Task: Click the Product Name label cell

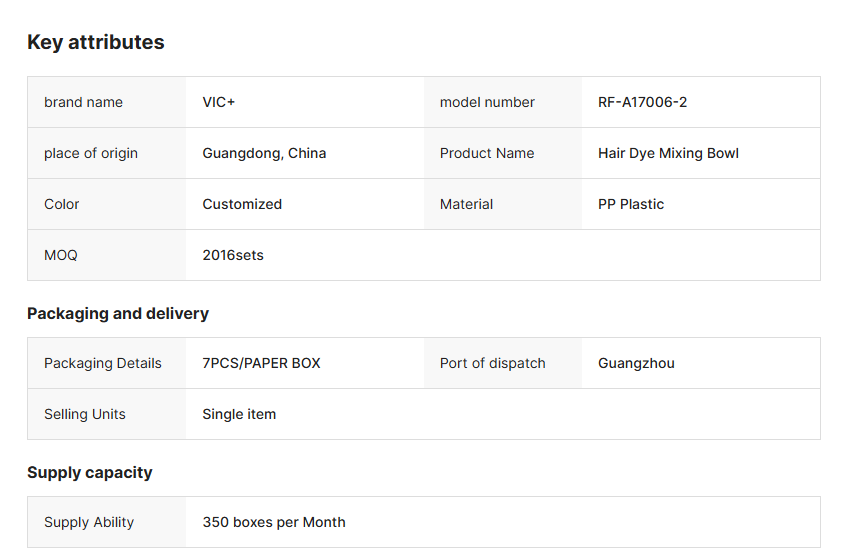Action: (487, 153)
